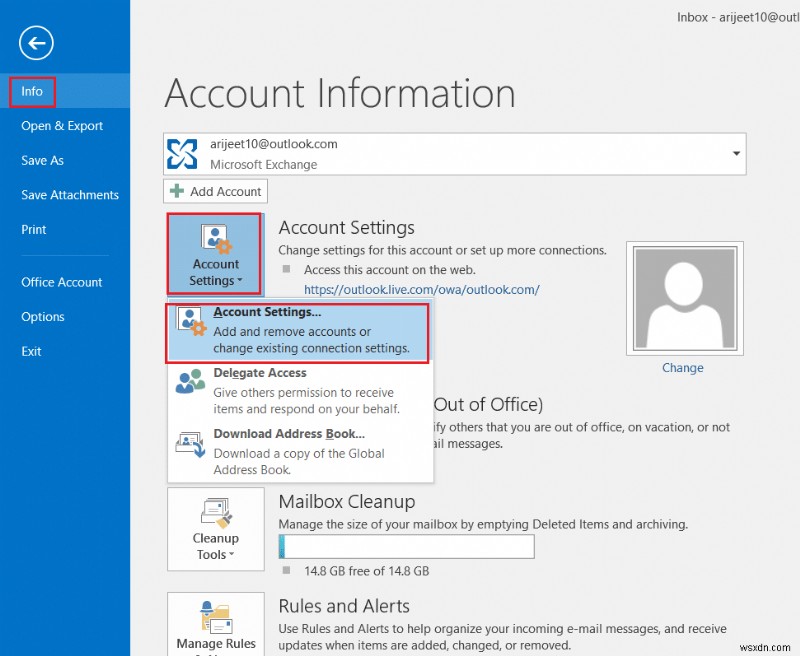Click the green plus on Add Account
The image size is (800, 656).
(x=177, y=191)
